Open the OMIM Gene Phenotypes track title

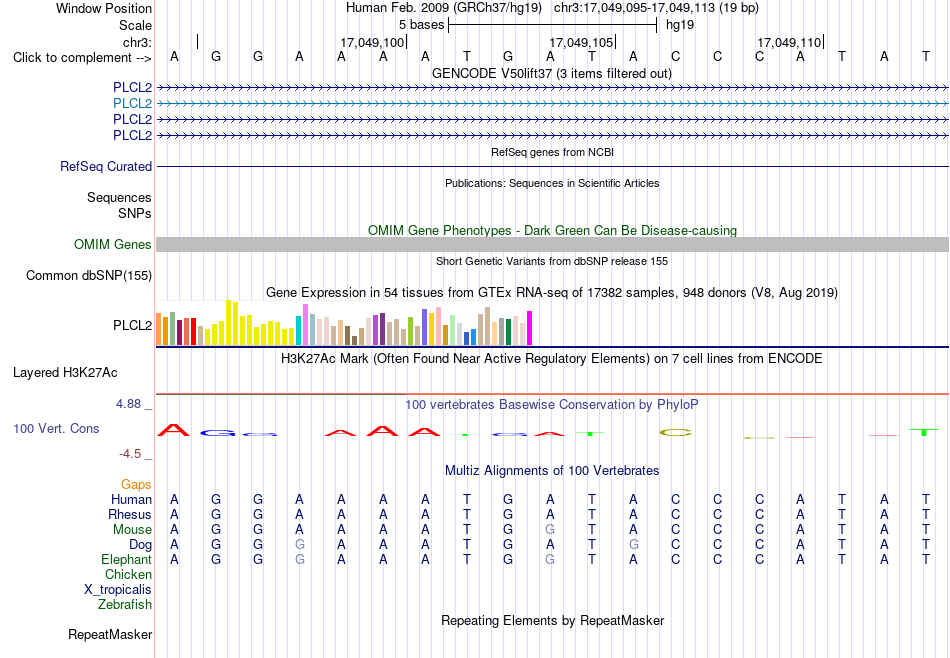coord(552,230)
